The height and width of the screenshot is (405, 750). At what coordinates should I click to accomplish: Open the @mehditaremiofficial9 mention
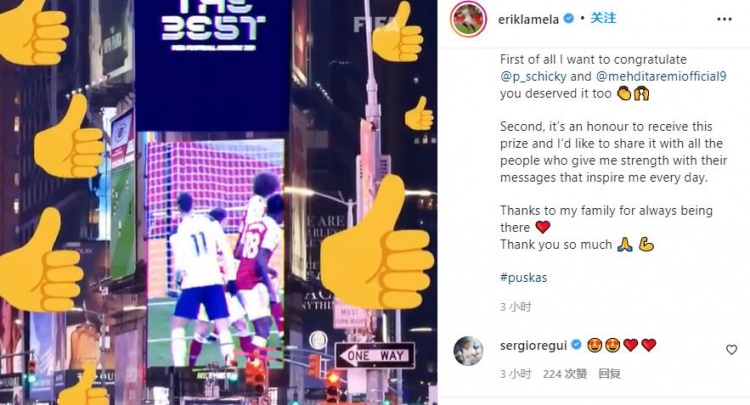(661, 76)
